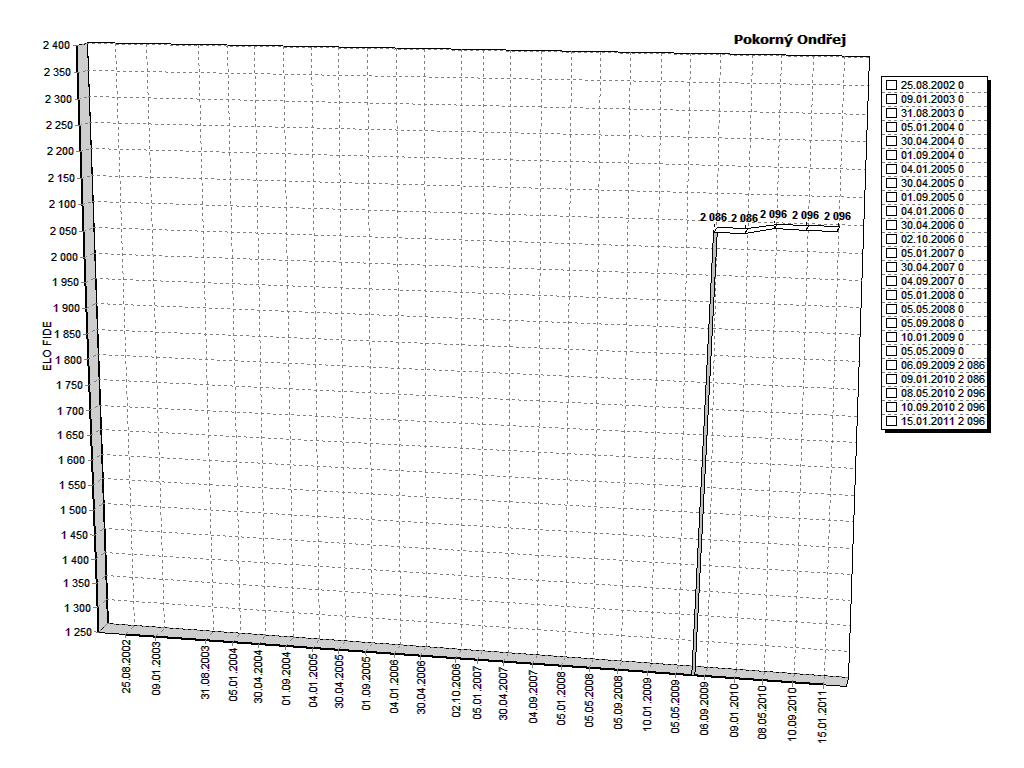Screen dimensions: 1024x768
Task: Click the 15.01.2011 x-axis date label
Action: click(823, 716)
